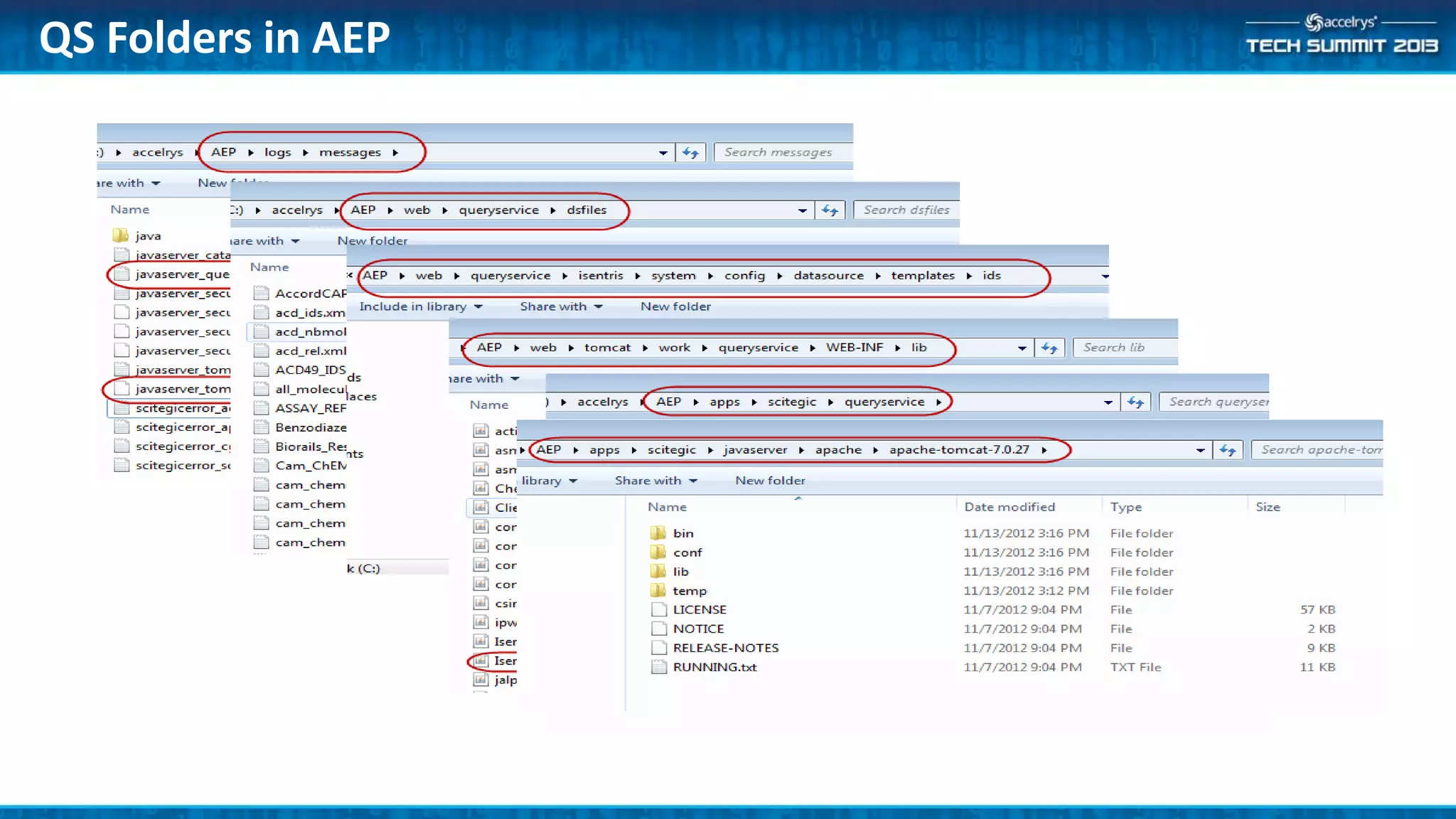Open the java folder in messages list
This screenshot has height=819, width=1456.
pyautogui.click(x=147, y=236)
